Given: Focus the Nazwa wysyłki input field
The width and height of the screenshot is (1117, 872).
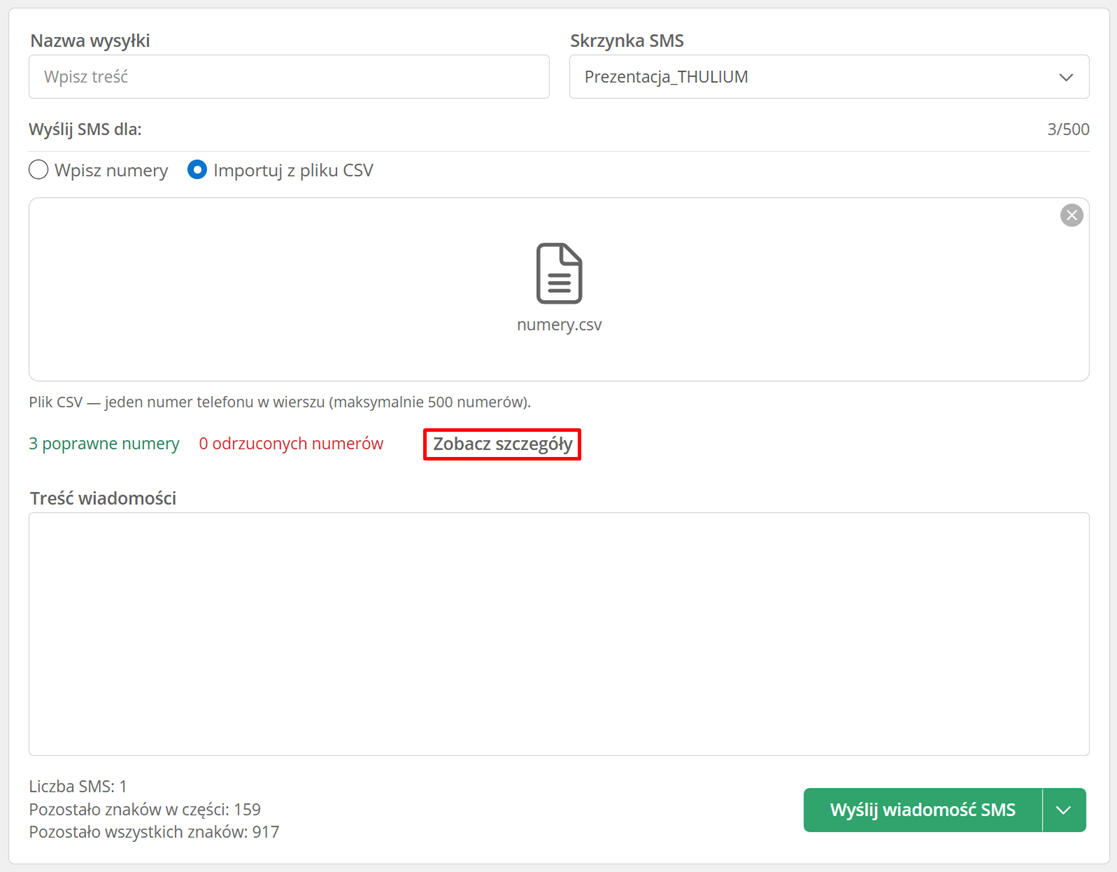Looking at the screenshot, I should pos(289,77).
